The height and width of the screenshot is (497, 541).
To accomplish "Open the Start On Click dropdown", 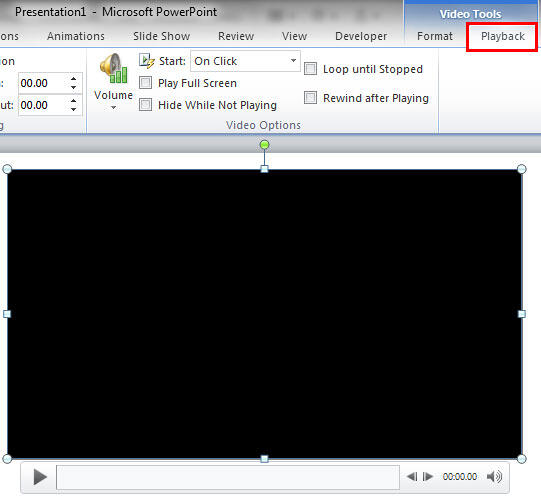I will point(293,61).
